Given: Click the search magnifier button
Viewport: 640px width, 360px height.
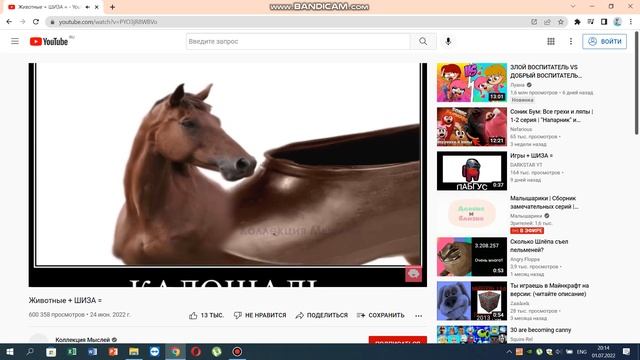Looking at the screenshot, I should pos(423,41).
